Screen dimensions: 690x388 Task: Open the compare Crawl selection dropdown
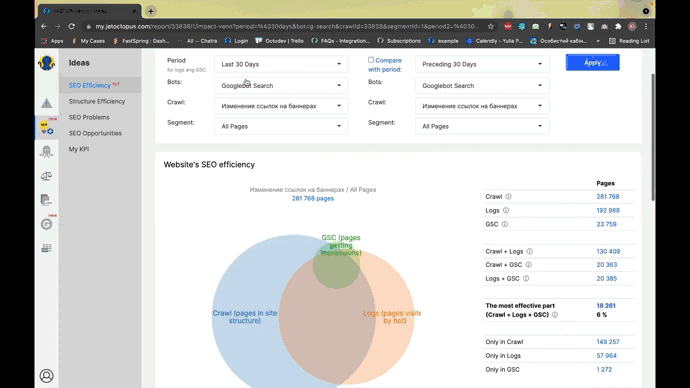pos(482,106)
